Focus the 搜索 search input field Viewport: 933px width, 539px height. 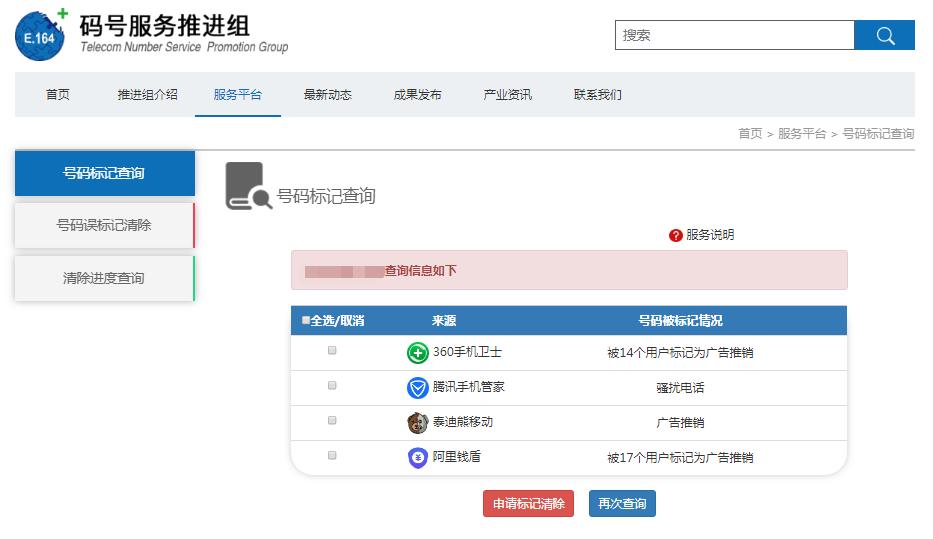(735, 35)
